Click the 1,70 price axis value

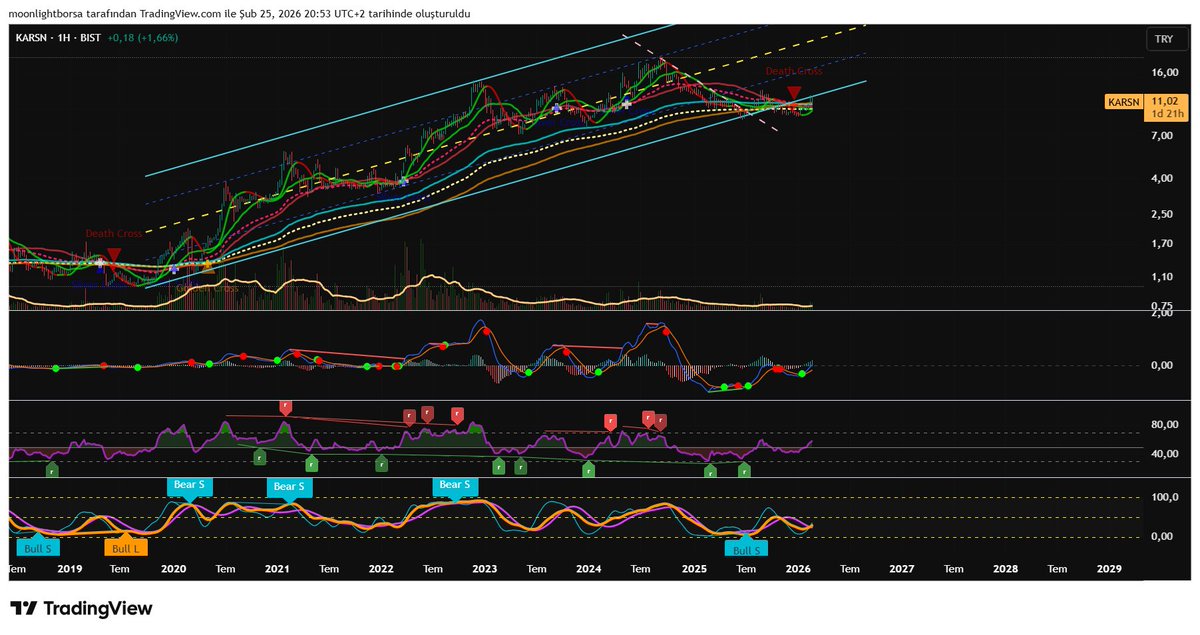[1163, 243]
